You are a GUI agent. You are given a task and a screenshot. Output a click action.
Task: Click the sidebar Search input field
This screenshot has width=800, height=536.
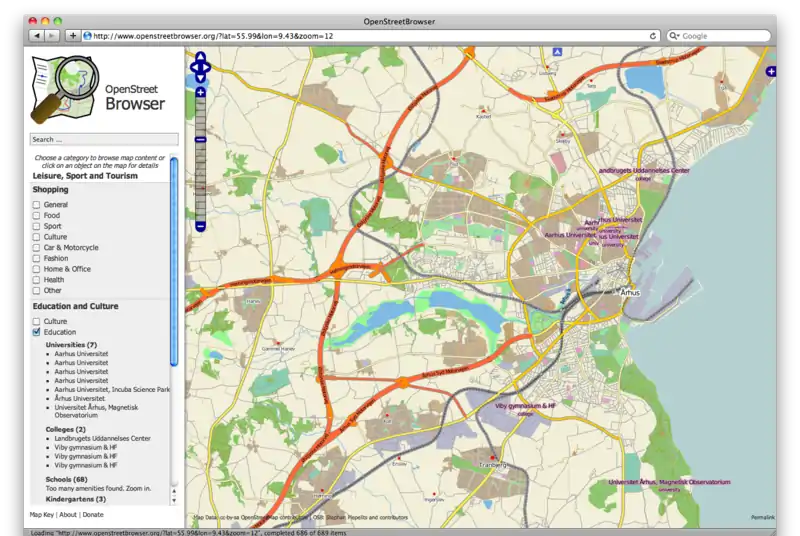tap(103, 139)
